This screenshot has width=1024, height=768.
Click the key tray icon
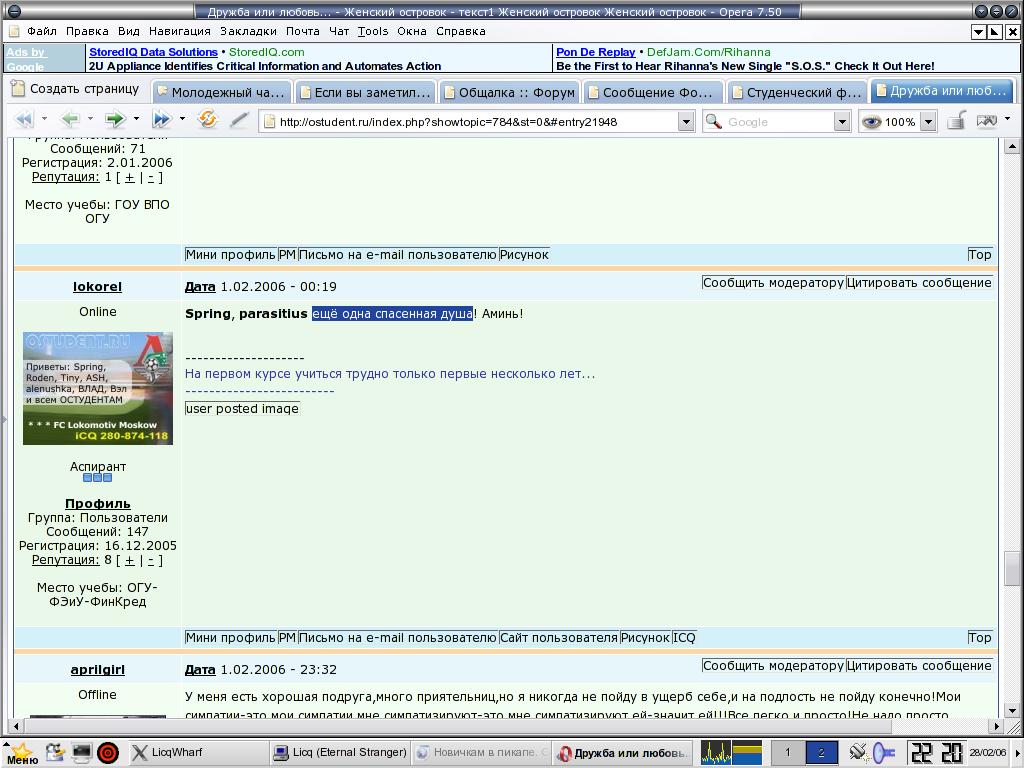click(x=884, y=753)
